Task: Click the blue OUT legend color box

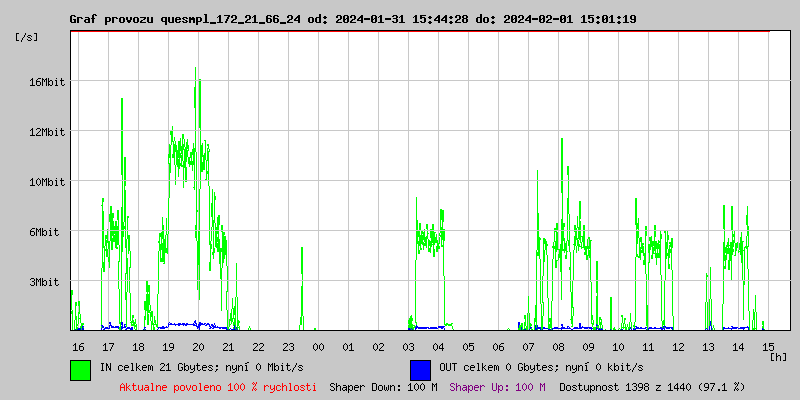Action: click(x=420, y=369)
